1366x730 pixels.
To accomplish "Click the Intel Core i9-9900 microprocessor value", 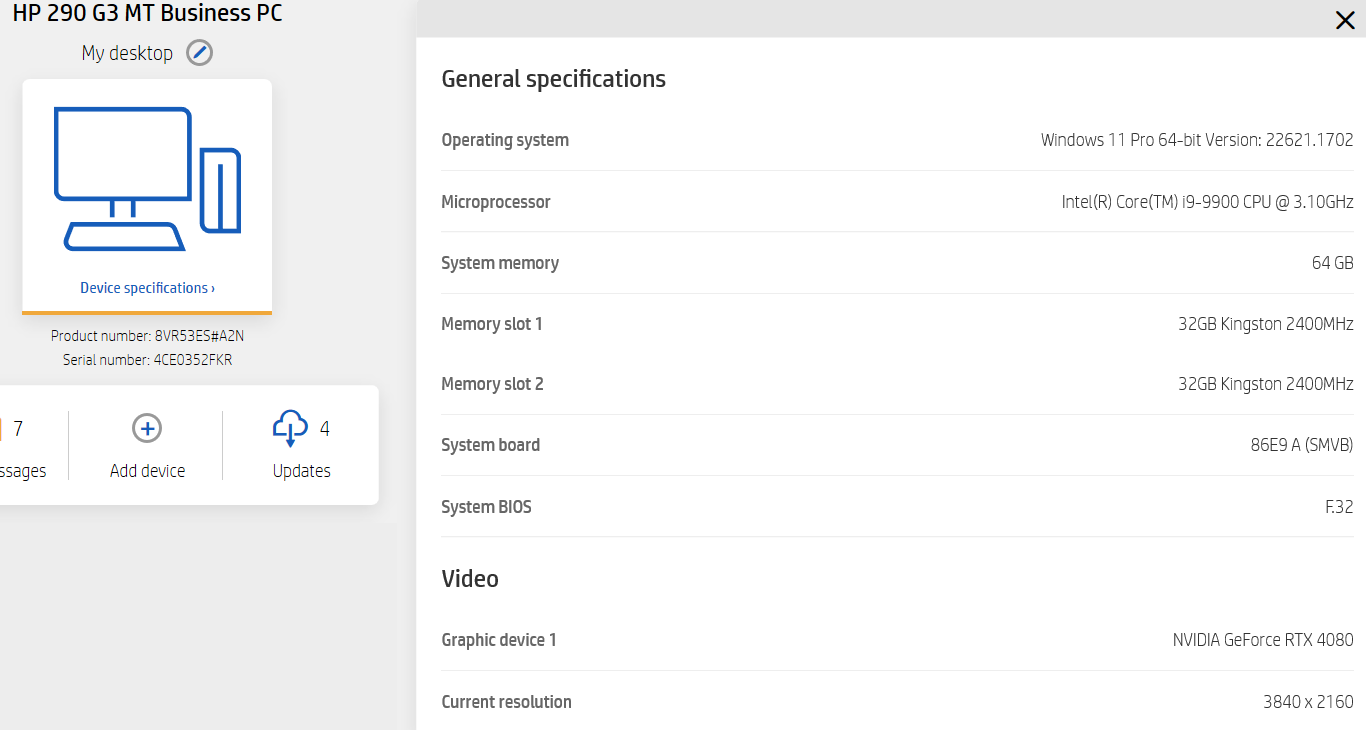I will pyautogui.click(x=1207, y=202).
